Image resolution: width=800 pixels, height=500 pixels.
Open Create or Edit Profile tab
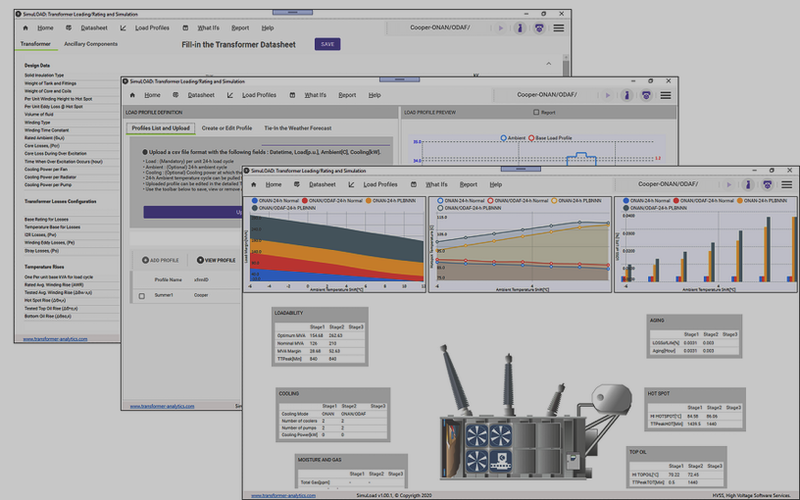tap(227, 128)
